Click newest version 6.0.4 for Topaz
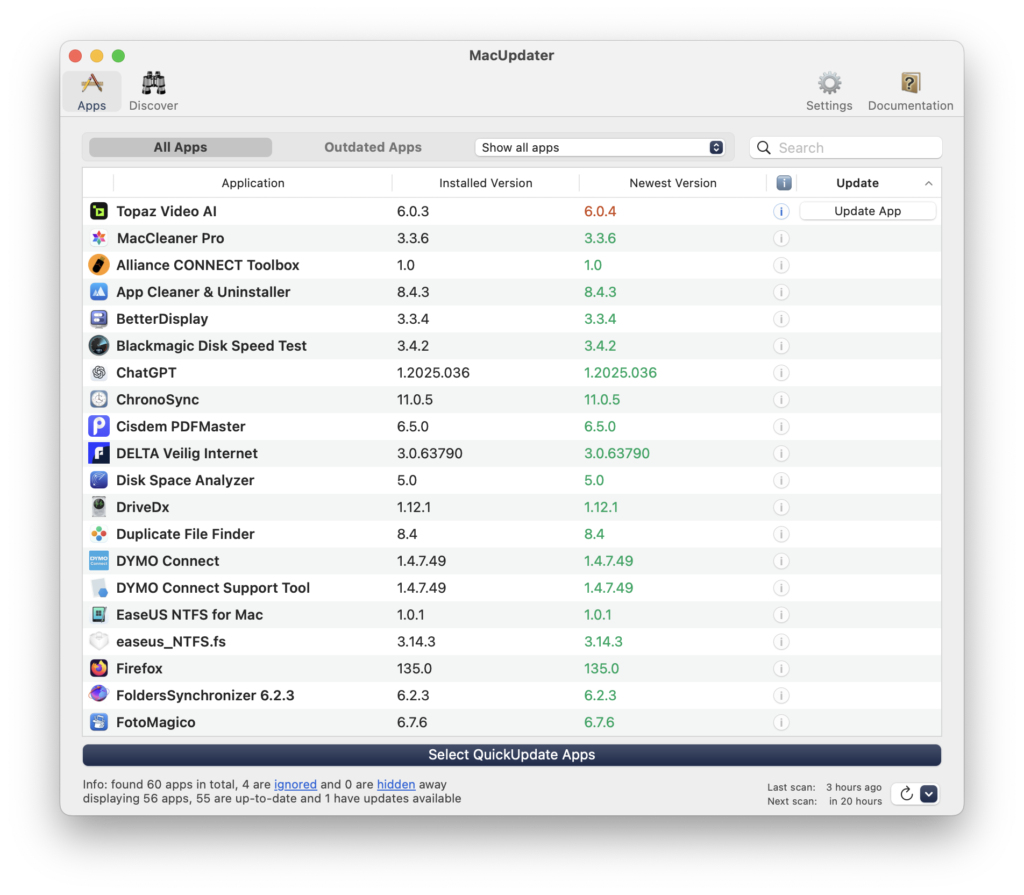1024x895 pixels. pyautogui.click(x=600, y=211)
